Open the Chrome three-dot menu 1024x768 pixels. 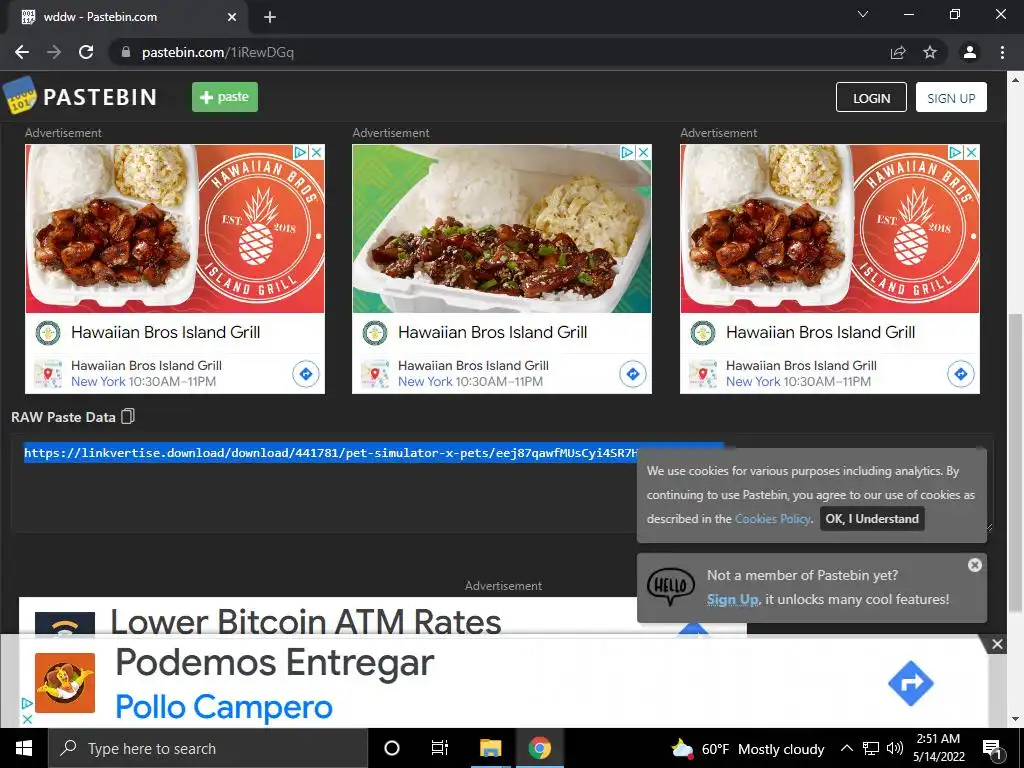[1002, 52]
